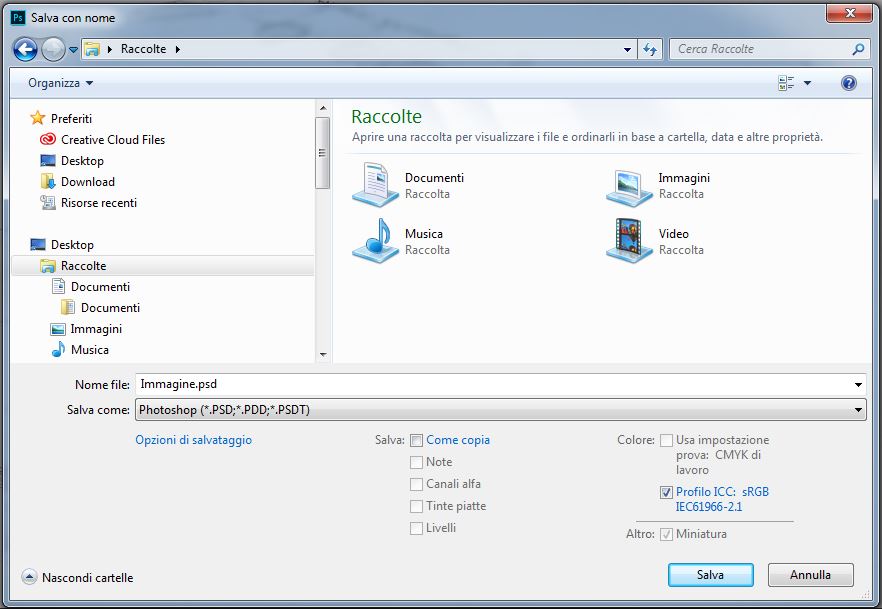Select Download in the navigation pane
This screenshot has height=609, width=882.
point(87,182)
